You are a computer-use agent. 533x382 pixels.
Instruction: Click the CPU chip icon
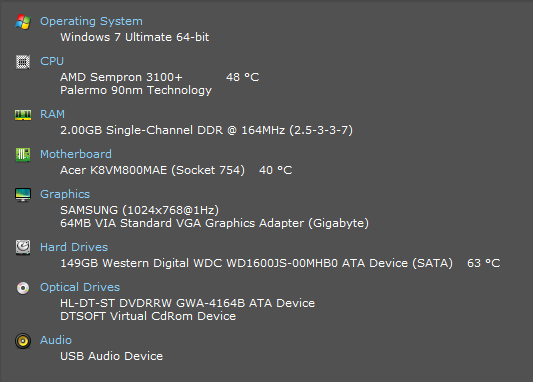(23, 62)
